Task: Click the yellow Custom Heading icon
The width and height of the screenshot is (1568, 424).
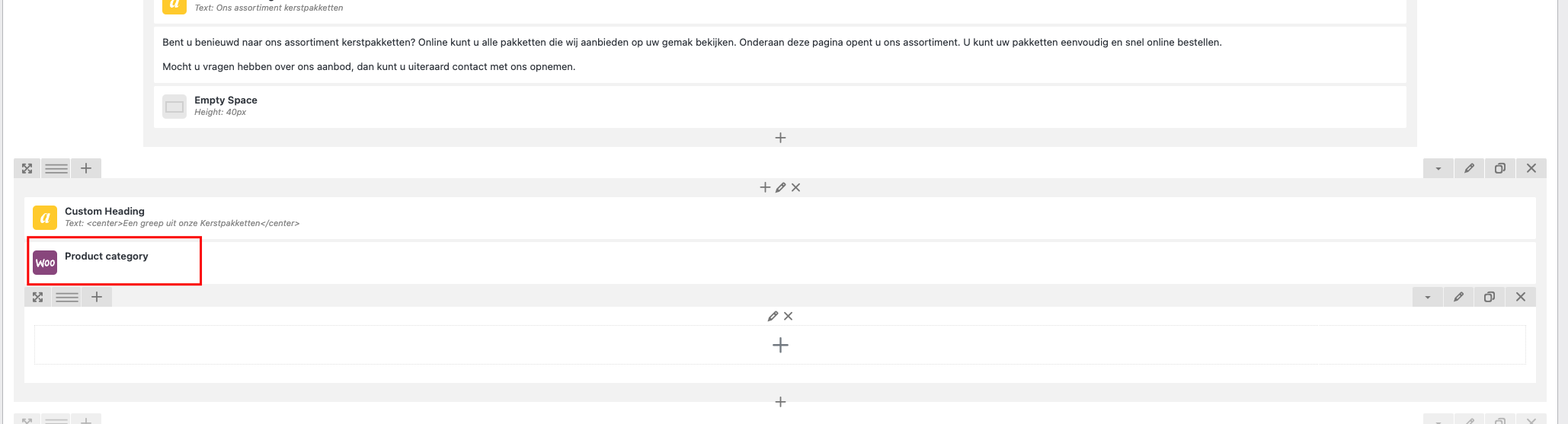Action: (45, 218)
